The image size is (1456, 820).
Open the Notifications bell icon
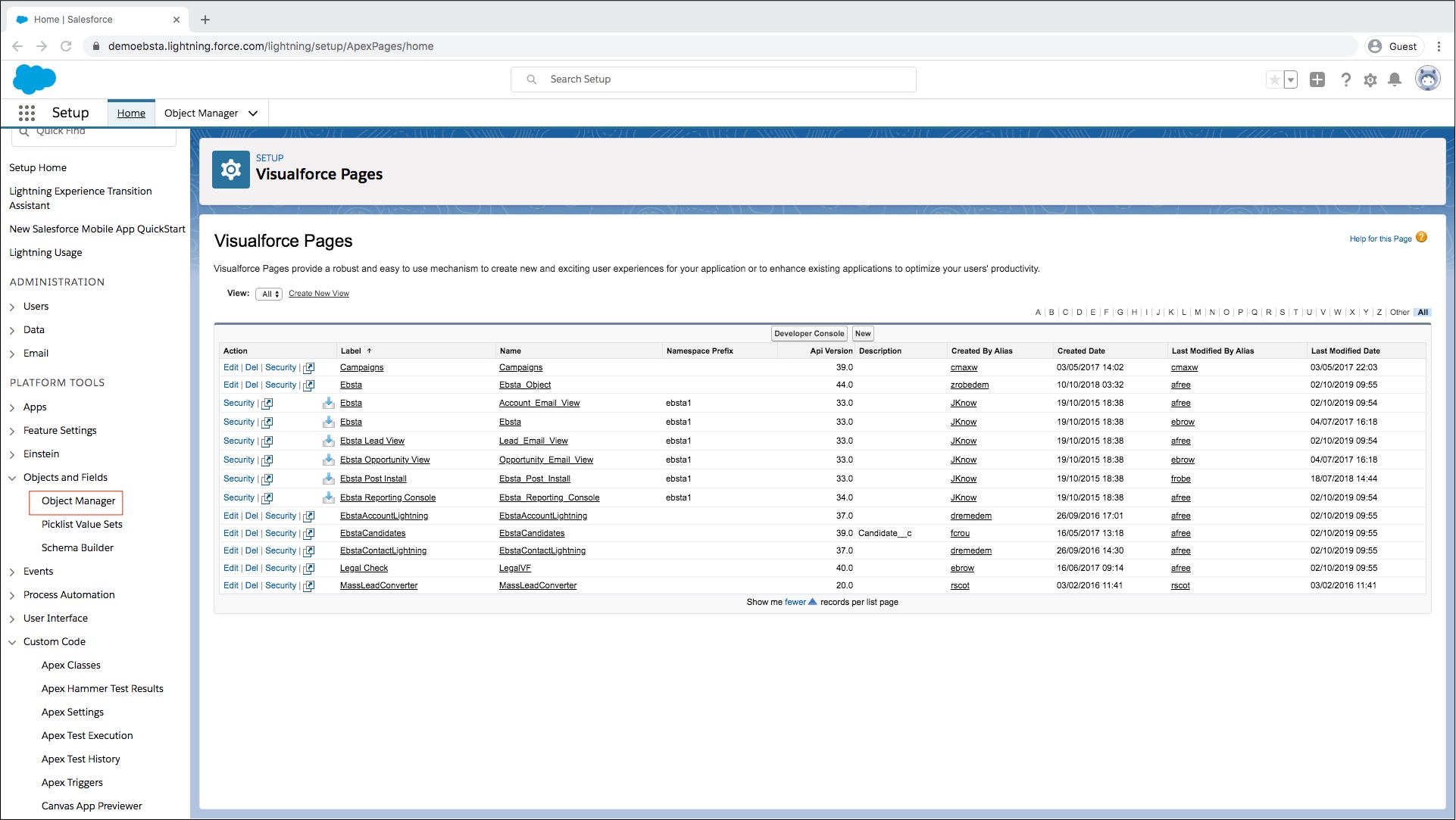tap(1395, 80)
